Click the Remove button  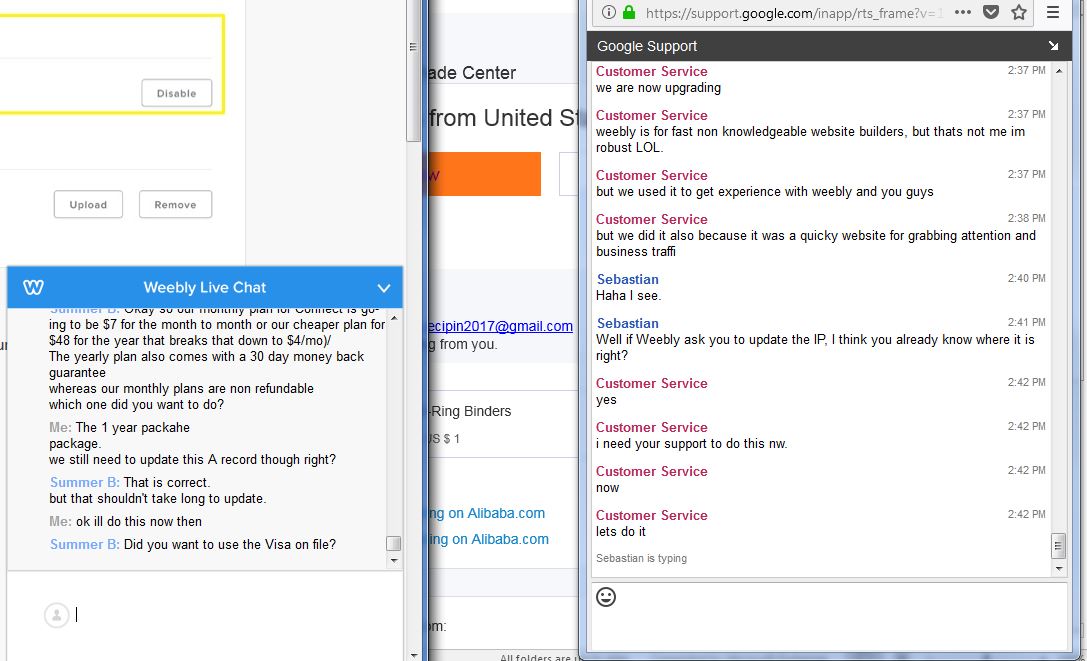click(x=175, y=205)
